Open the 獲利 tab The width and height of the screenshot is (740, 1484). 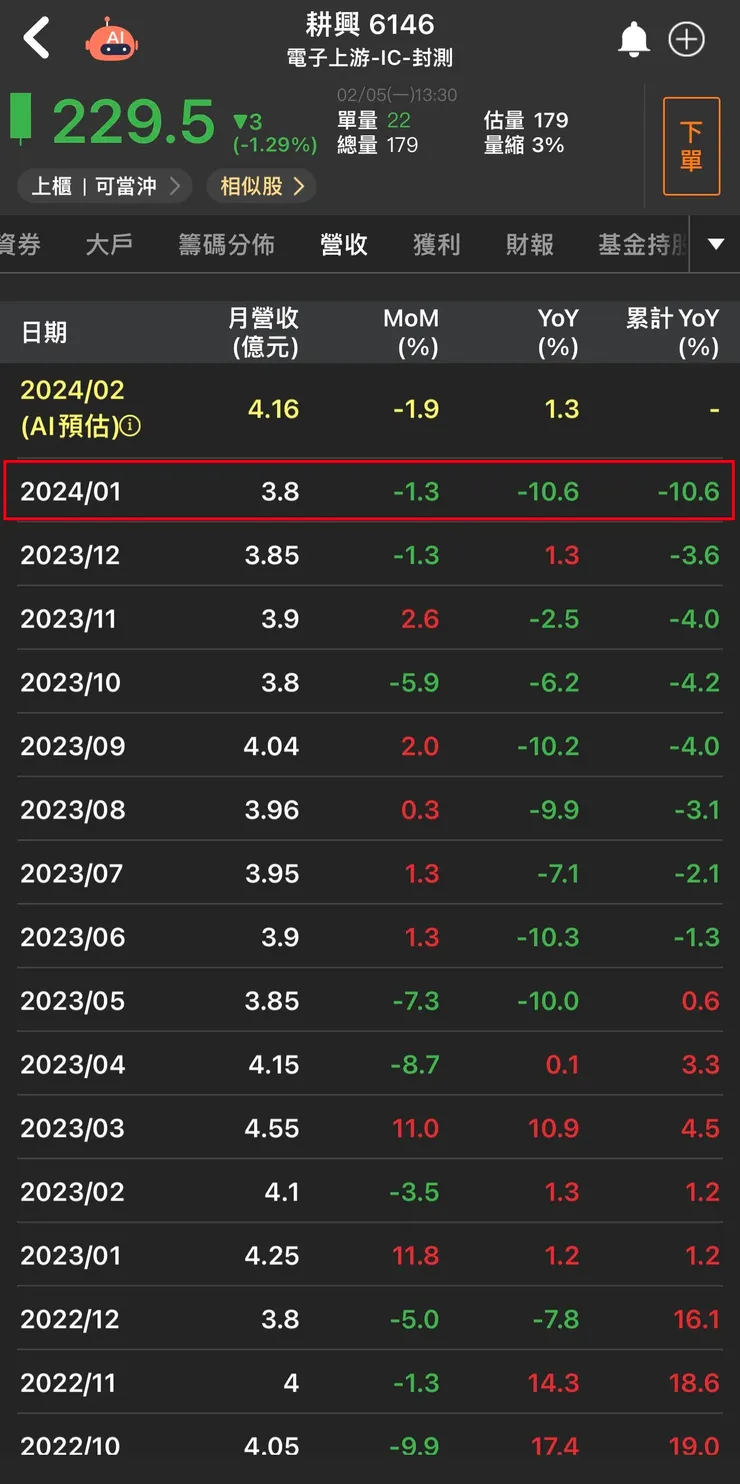(x=437, y=245)
